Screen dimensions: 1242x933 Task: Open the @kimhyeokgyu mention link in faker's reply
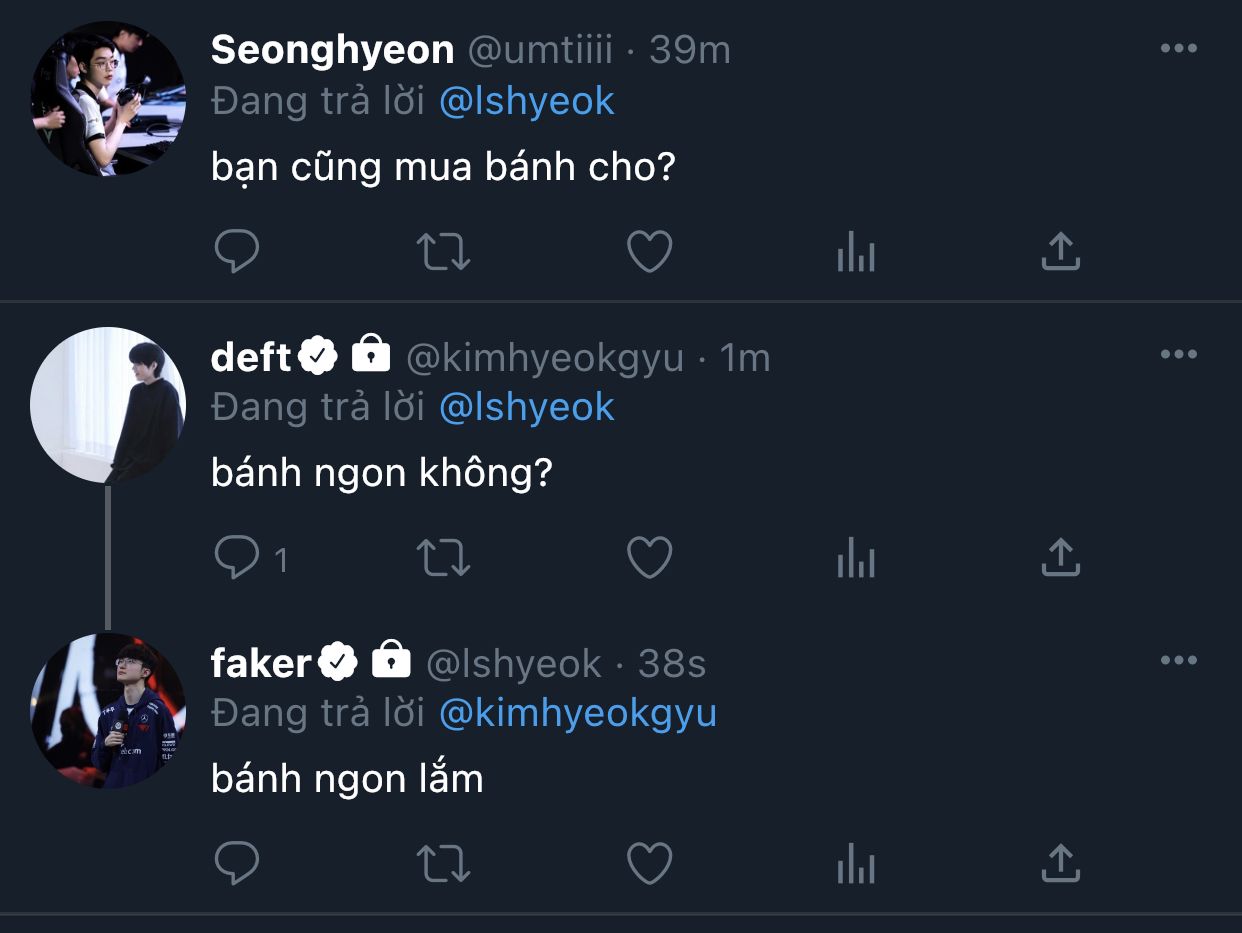(578, 714)
